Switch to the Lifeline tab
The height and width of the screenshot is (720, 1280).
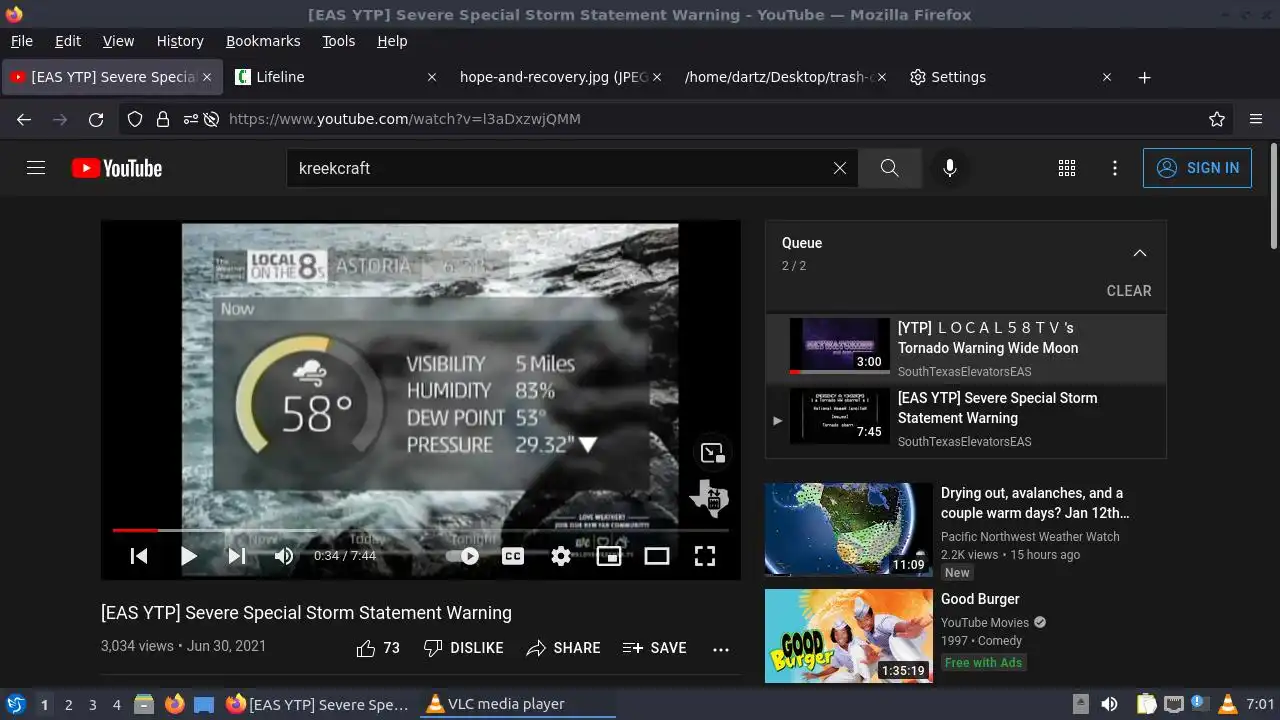click(x=337, y=77)
